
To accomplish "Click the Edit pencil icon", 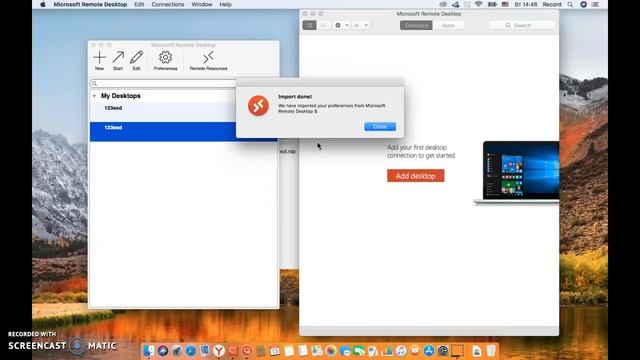I will [x=136, y=58].
